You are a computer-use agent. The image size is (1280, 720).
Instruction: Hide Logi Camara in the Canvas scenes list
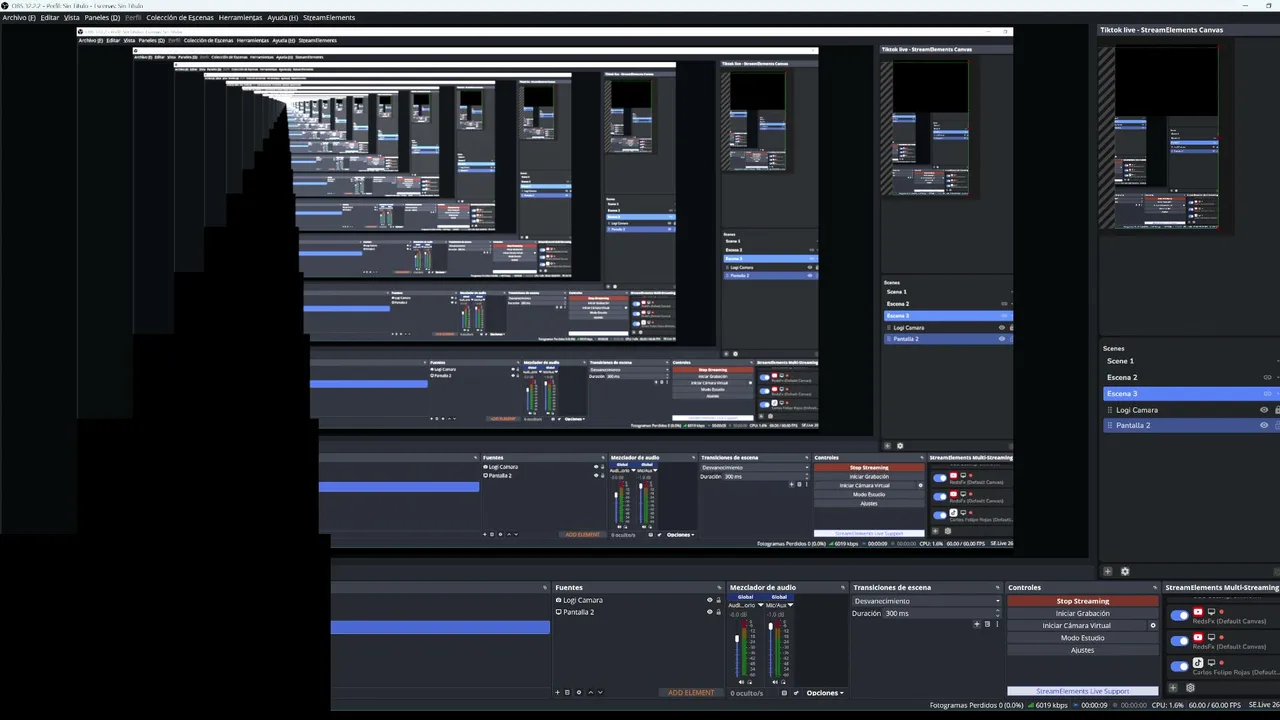tap(1264, 410)
